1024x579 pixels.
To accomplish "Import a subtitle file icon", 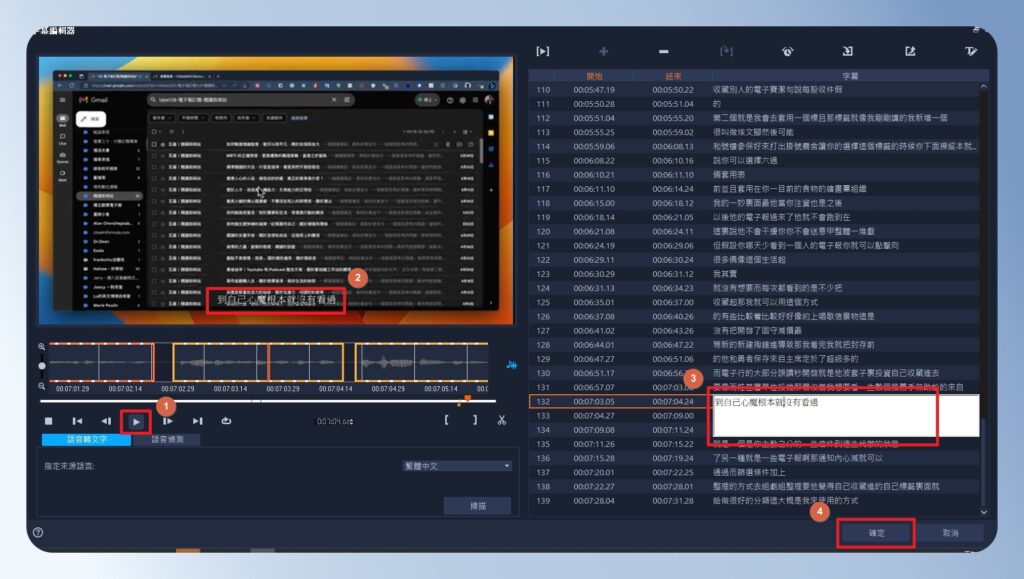I will point(847,51).
